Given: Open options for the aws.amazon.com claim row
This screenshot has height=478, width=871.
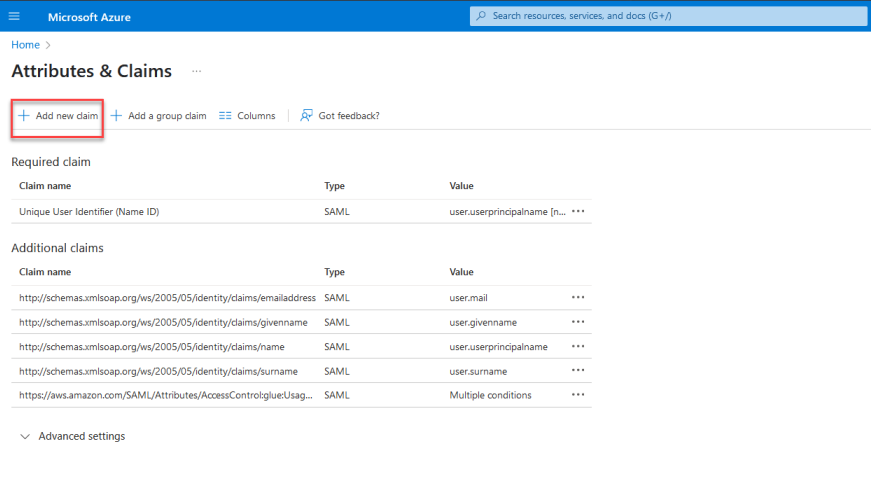Looking at the screenshot, I should pos(578,395).
